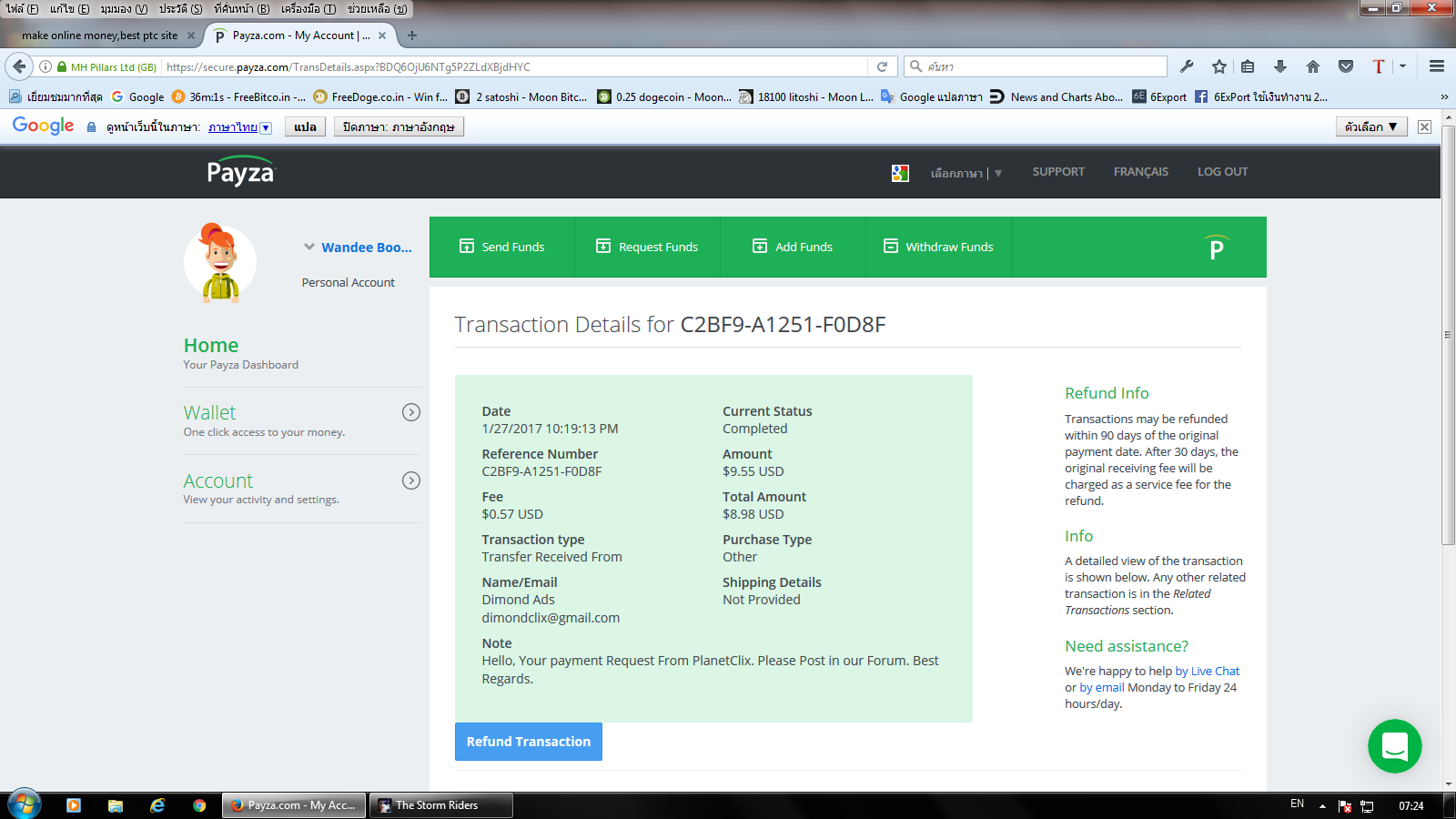Close the Google translate bar
1456x819 pixels.
1425,126
